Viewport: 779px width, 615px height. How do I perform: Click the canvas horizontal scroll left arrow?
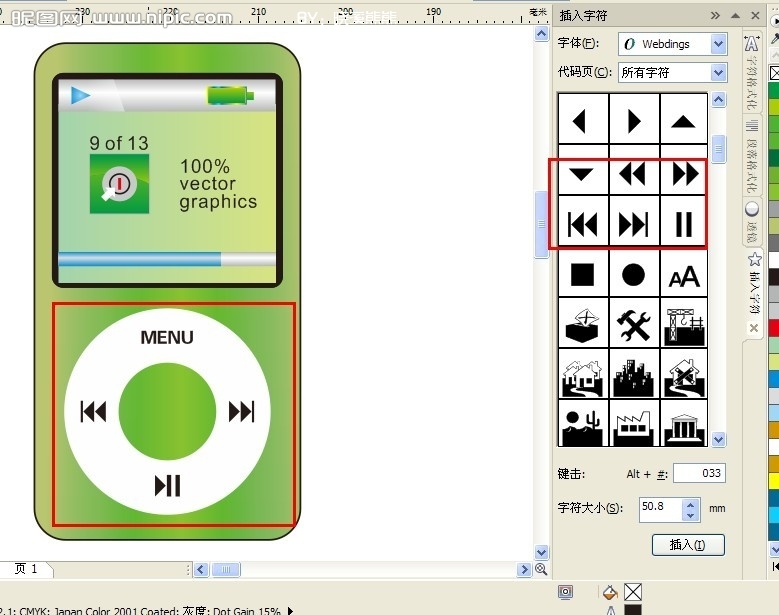tap(201, 569)
